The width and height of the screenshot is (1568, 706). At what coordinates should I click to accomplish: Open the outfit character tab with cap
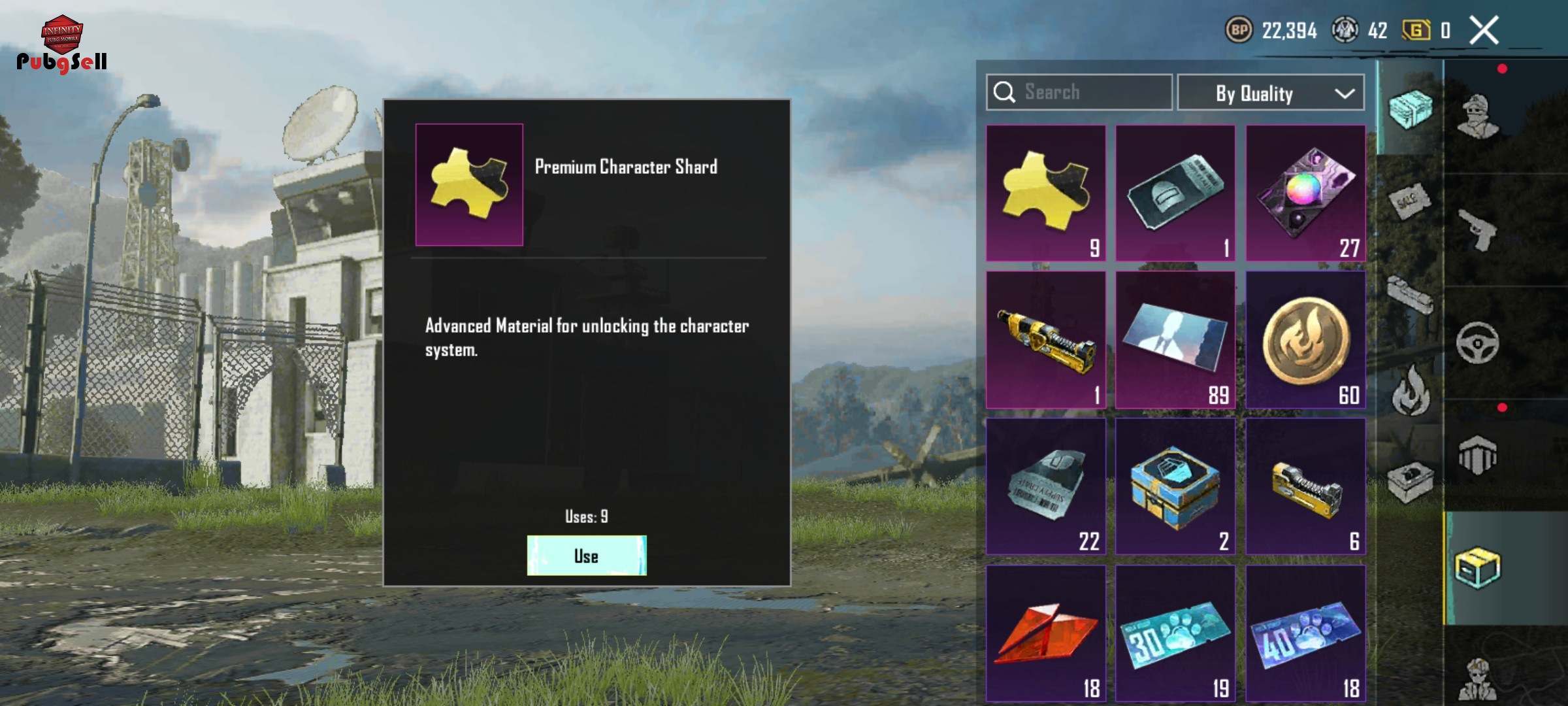tap(1478, 116)
